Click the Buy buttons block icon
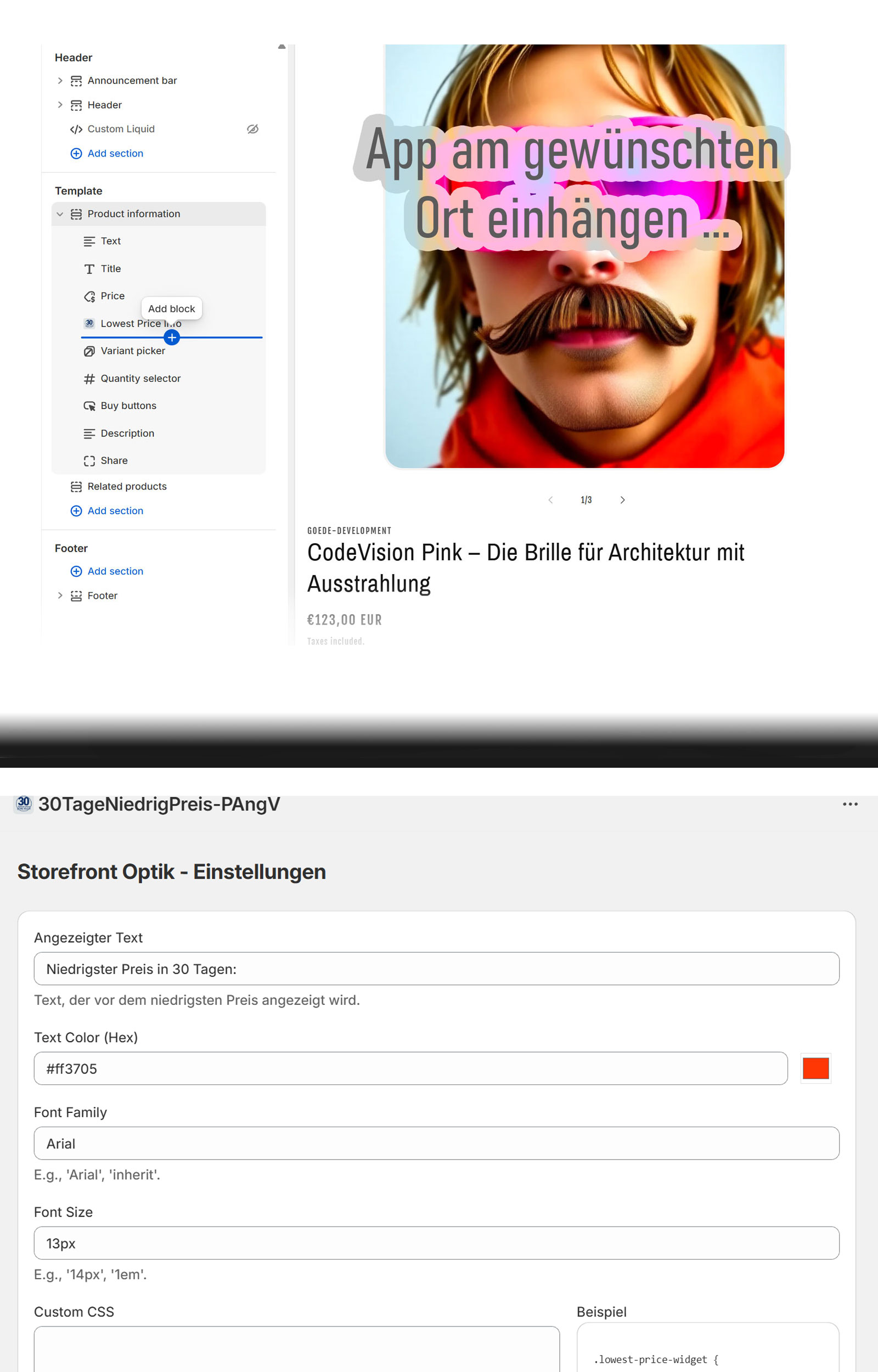 tap(89, 406)
